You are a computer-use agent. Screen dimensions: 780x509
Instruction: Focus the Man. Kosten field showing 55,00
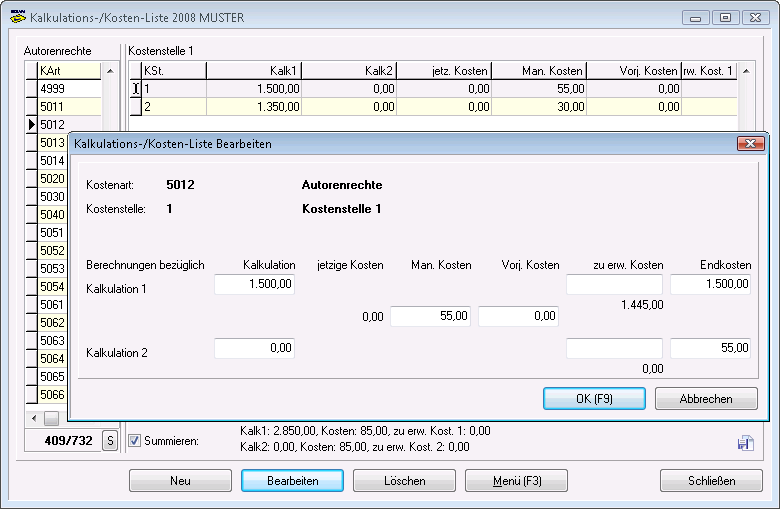430,316
